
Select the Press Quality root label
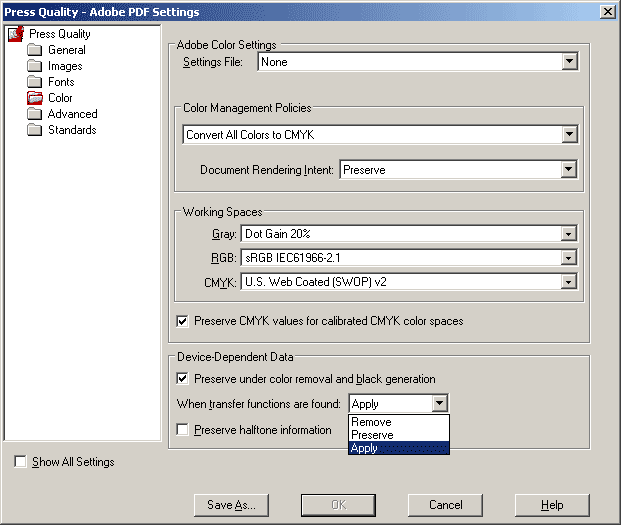(59, 34)
